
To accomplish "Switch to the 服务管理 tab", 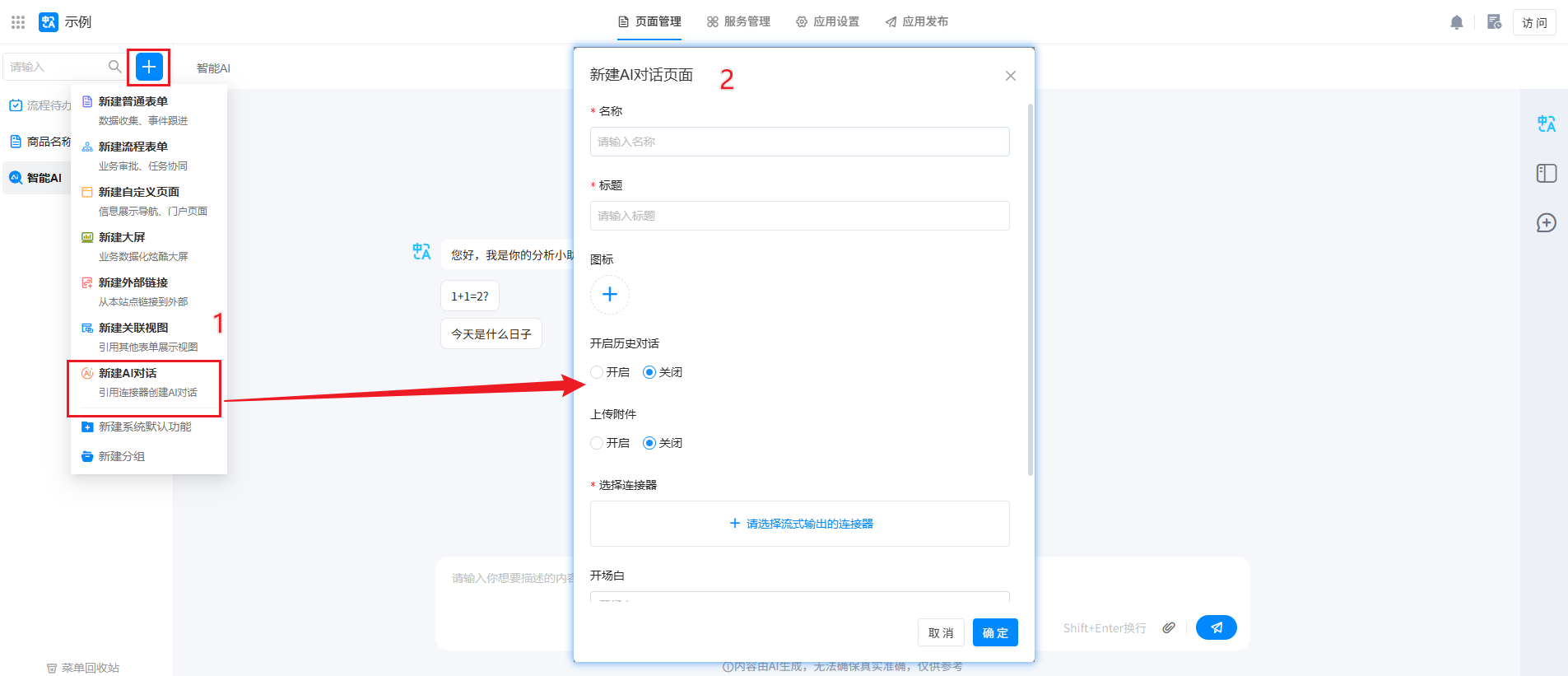I will coord(738,21).
